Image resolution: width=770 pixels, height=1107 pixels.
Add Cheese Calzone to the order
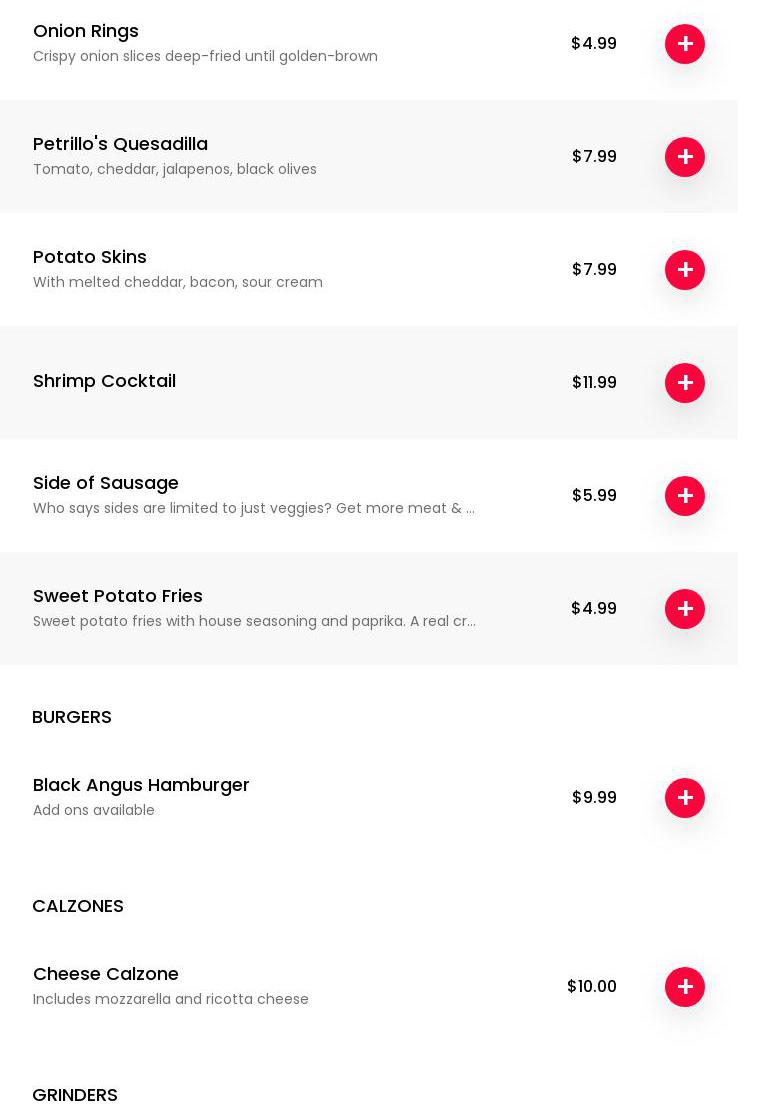click(685, 987)
